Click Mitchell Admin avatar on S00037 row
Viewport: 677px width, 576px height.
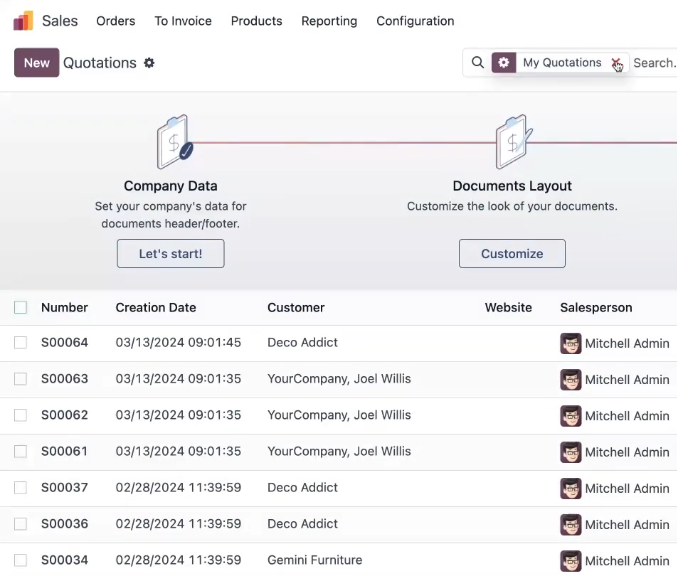pyautogui.click(x=570, y=488)
